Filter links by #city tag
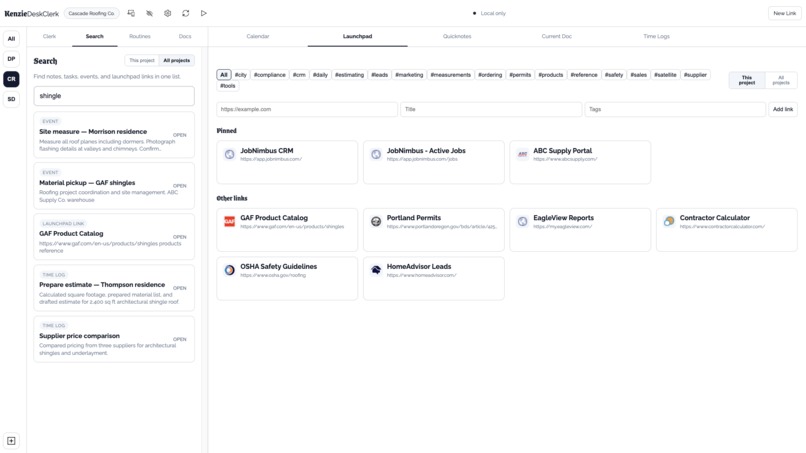Image resolution: width=806 pixels, height=453 pixels. click(x=241, y=75)
